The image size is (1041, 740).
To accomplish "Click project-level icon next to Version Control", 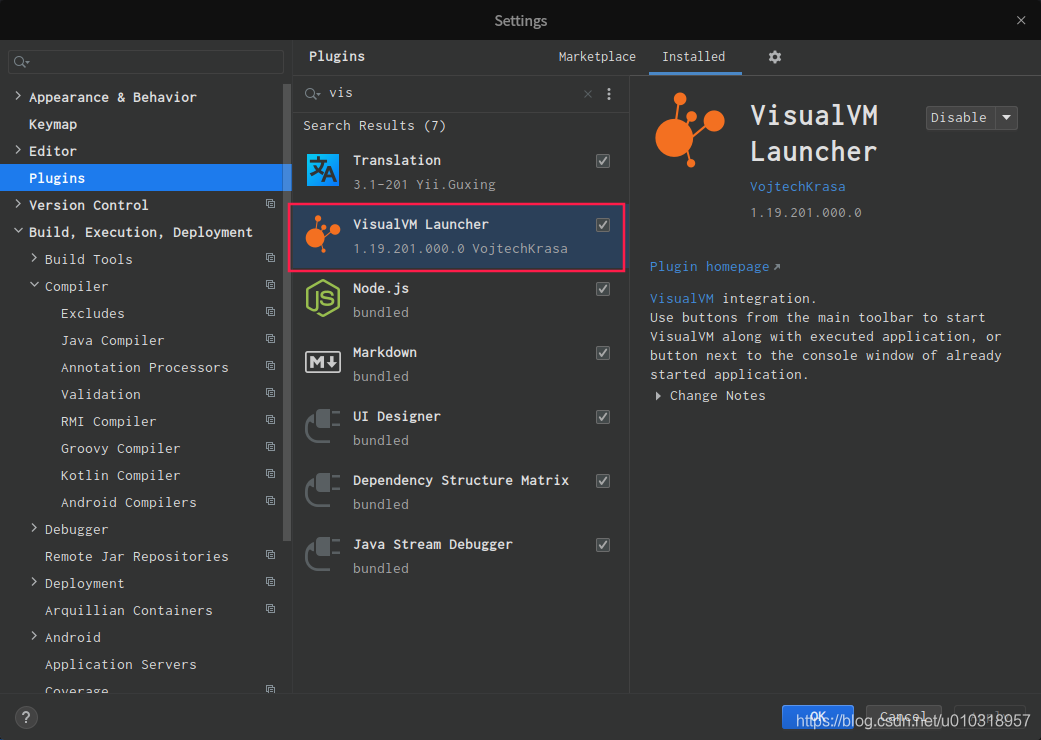I will tap(270, 204).
